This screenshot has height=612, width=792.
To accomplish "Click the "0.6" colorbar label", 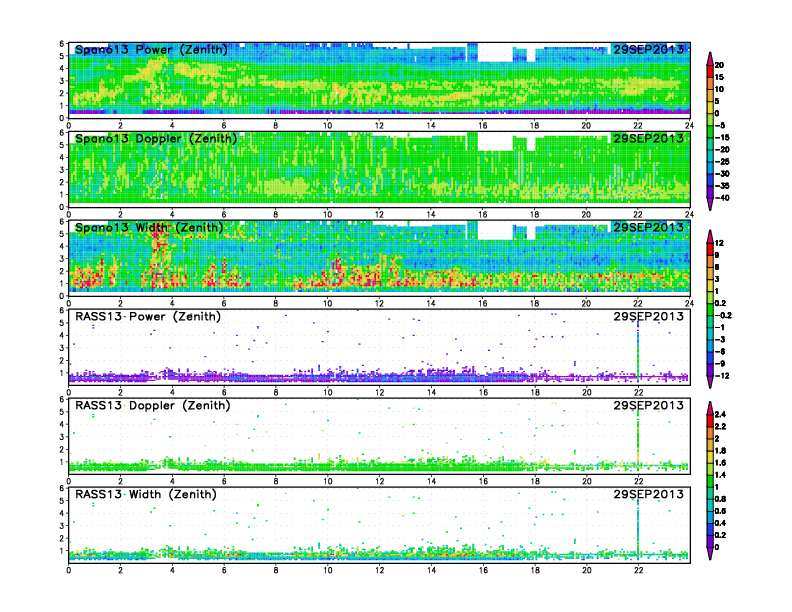I will pyautogui.click(x=720, y=511).
